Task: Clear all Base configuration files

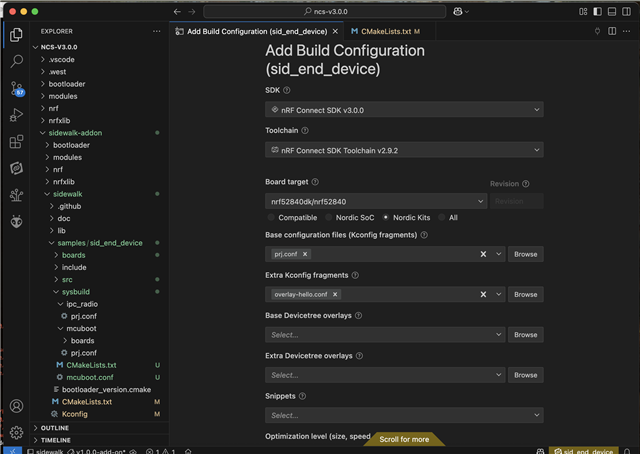Action: pos(483,254)
